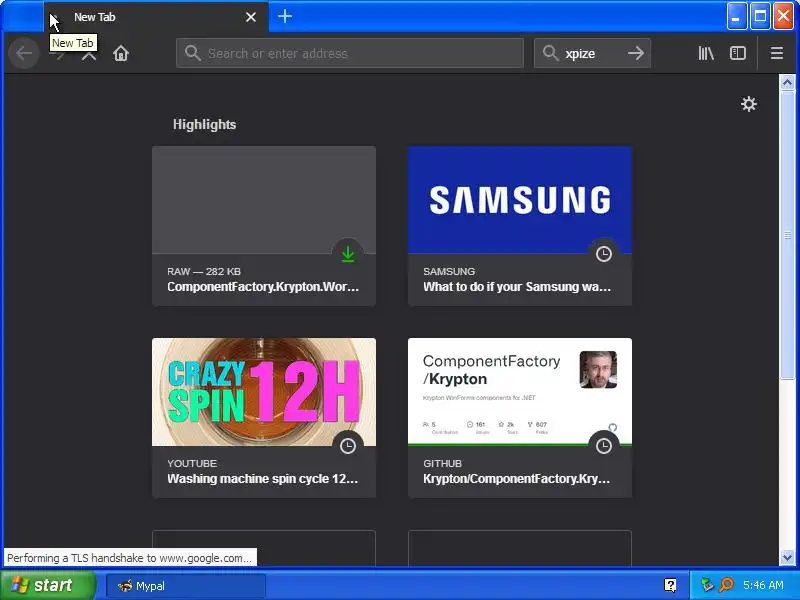Select the New Tab browser tab
800x600 pixels.
[156, 17]
